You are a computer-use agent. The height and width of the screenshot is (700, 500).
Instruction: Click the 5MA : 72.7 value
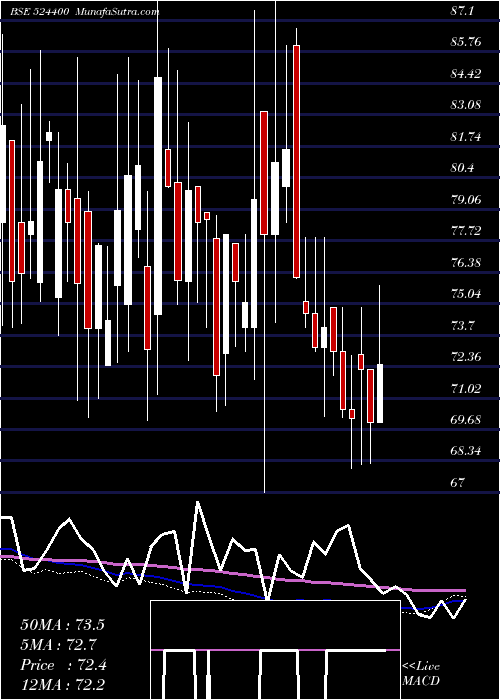(x=58, y=645)
